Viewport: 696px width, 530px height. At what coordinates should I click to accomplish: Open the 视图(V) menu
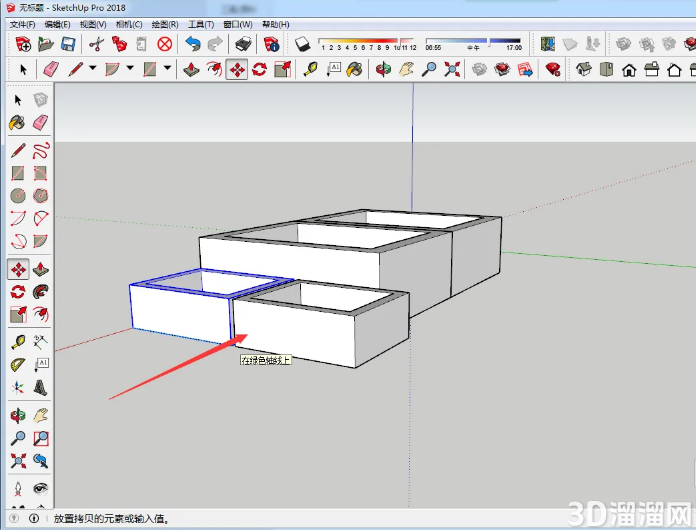93,24
